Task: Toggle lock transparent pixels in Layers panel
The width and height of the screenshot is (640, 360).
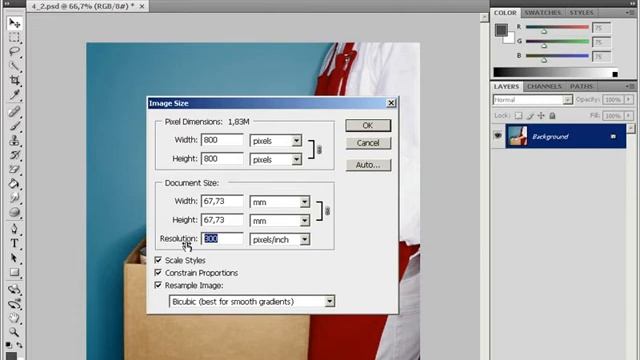Action: (x=518, y=116)
